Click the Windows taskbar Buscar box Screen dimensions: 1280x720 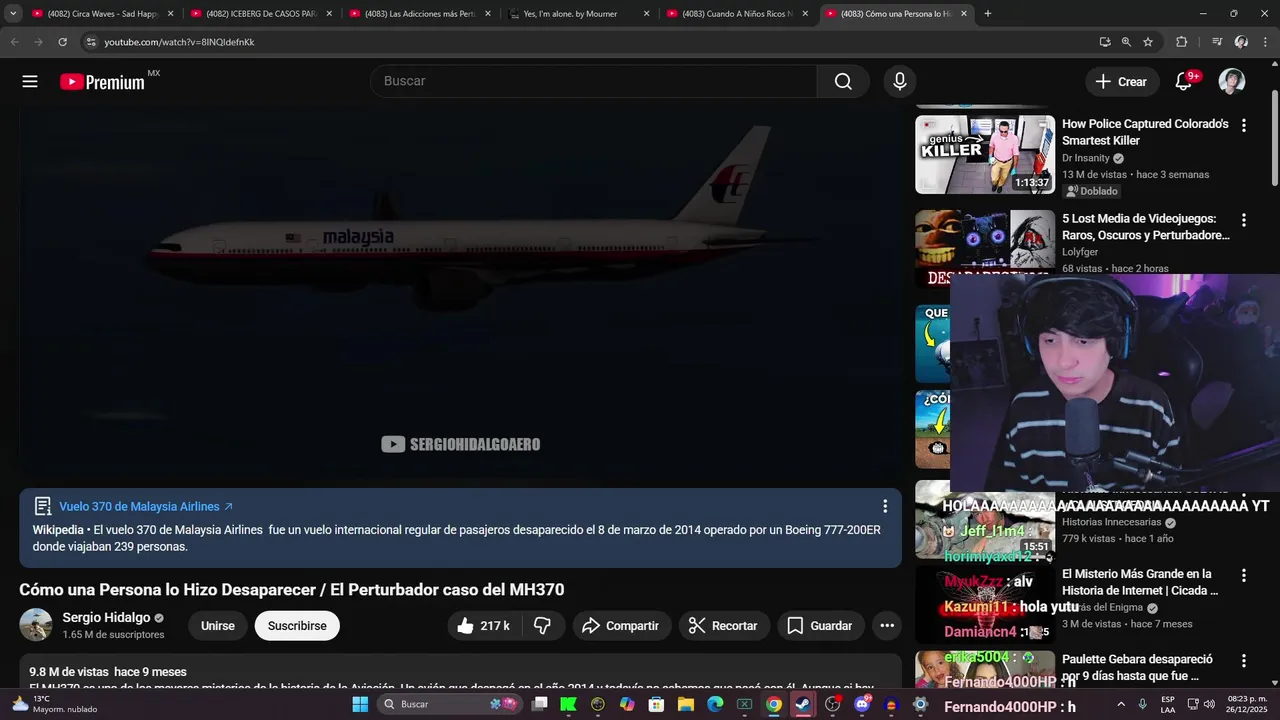click(450, 704)
